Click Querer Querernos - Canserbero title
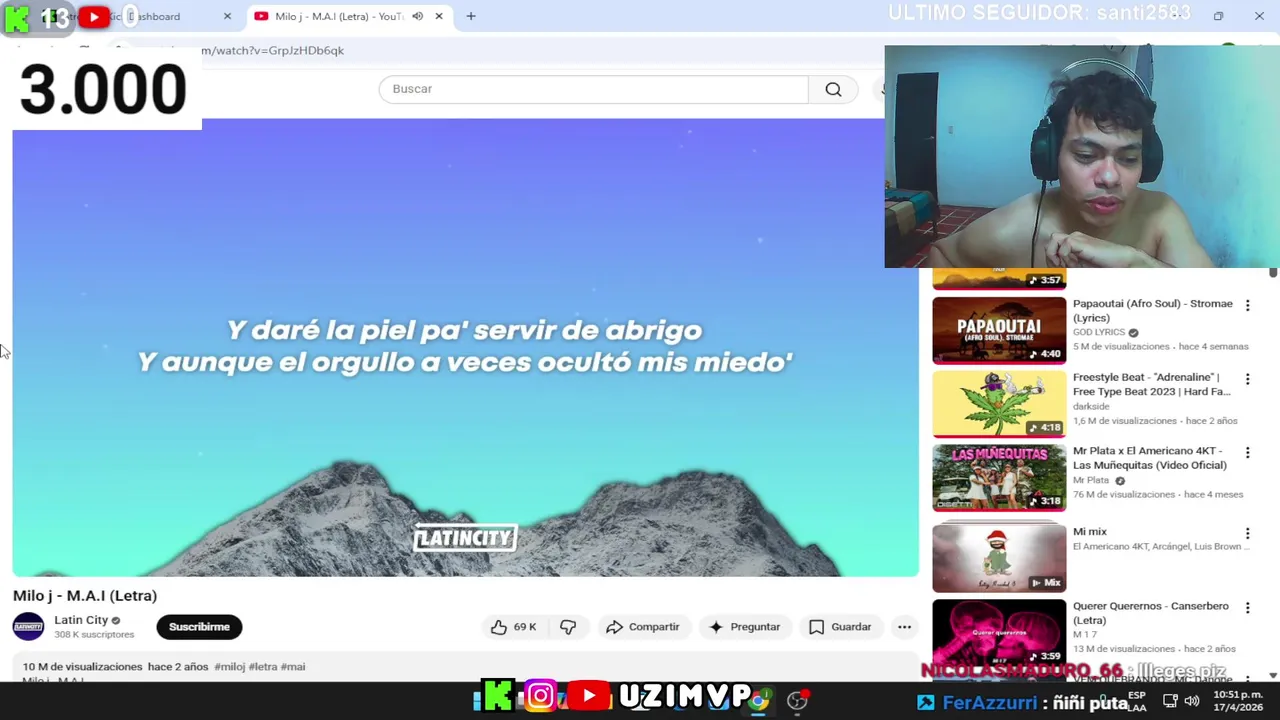The width and height of the screenshot is (1280, 720). tap(1151, 613)
